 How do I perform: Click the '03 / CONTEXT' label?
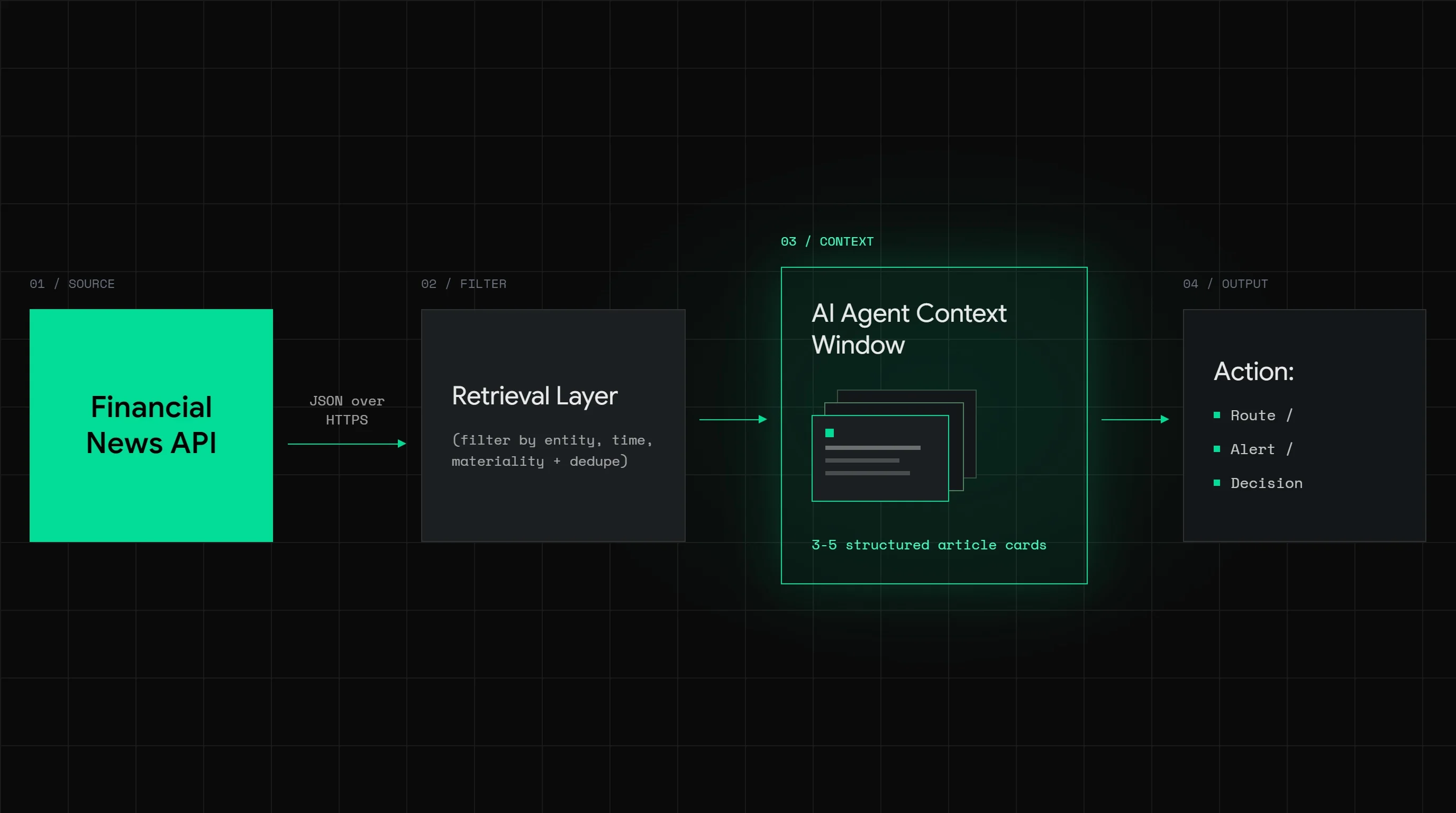[827, 241]
